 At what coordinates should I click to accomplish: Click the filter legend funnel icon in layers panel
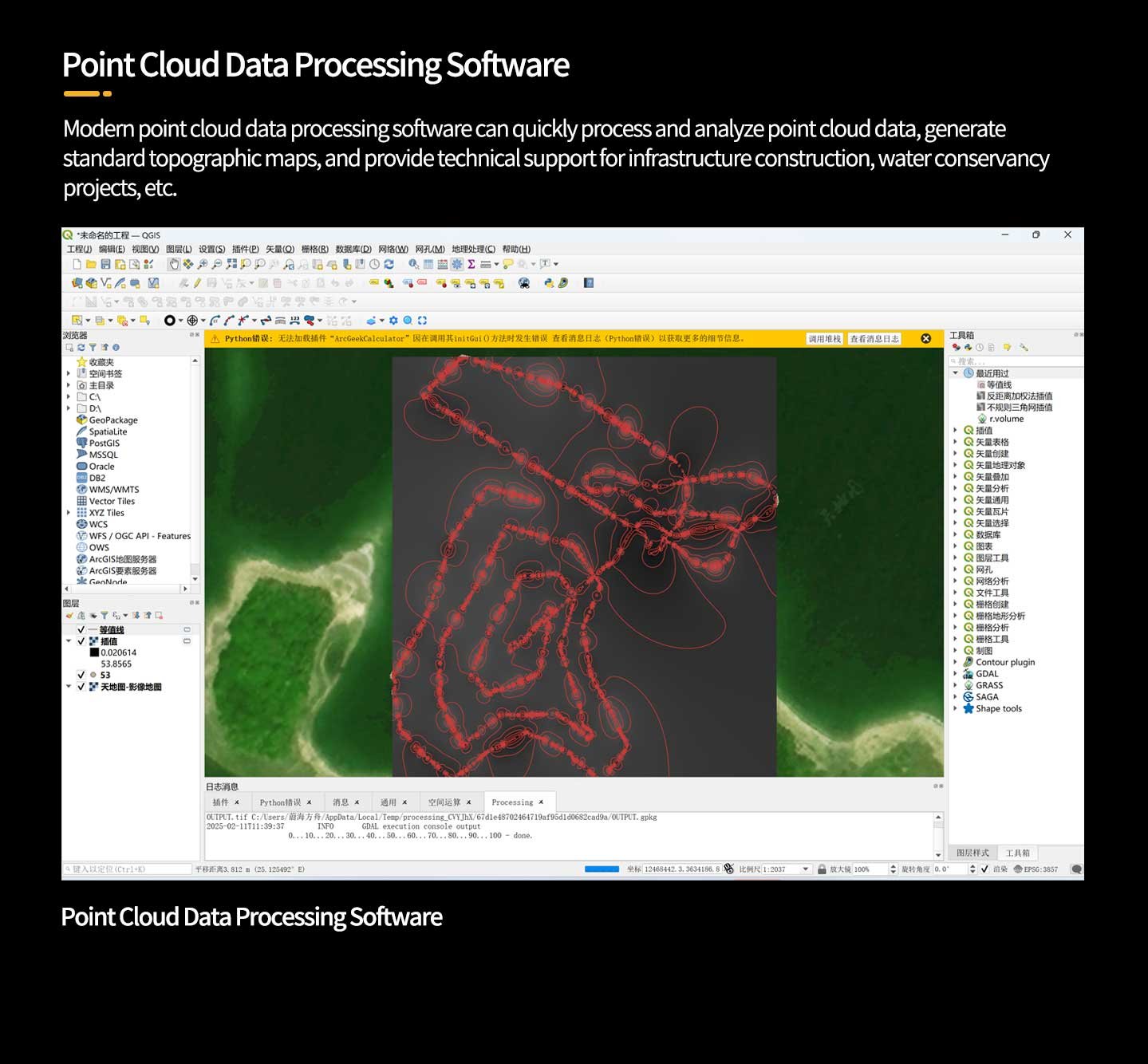104,616
